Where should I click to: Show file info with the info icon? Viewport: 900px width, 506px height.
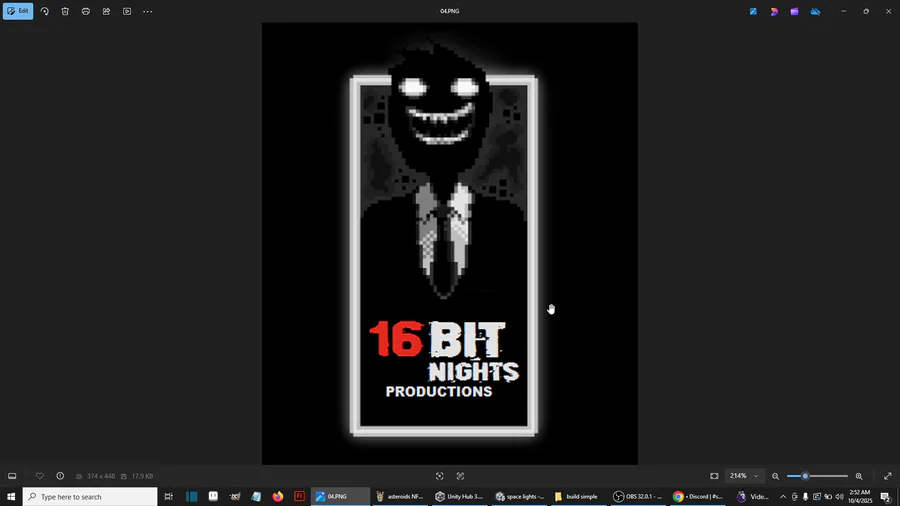coord(60,476)
